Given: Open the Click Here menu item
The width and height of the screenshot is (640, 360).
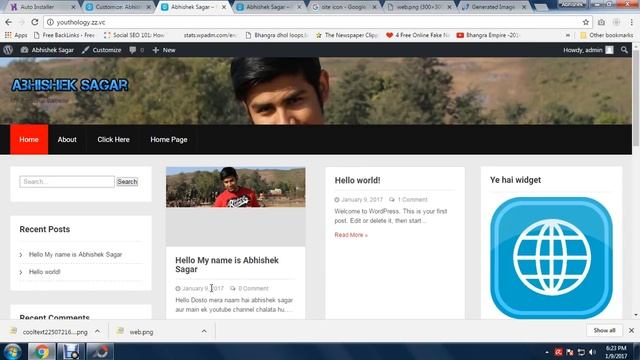Looking at the screenshot, I should click(x=113, y=140).
